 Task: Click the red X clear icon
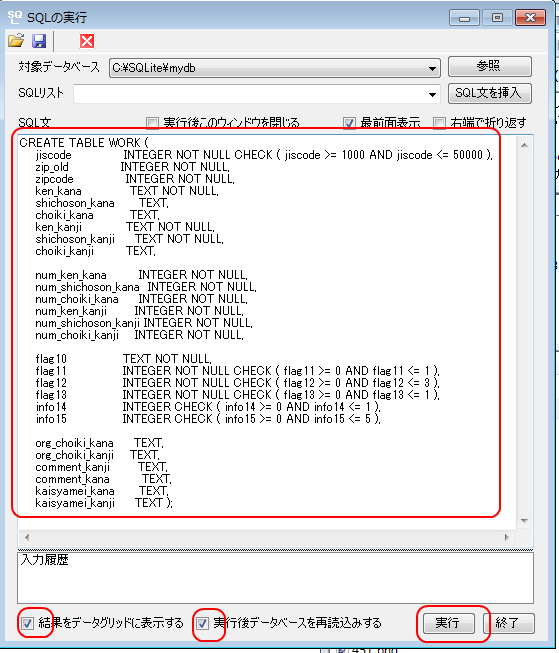[87, 41]
